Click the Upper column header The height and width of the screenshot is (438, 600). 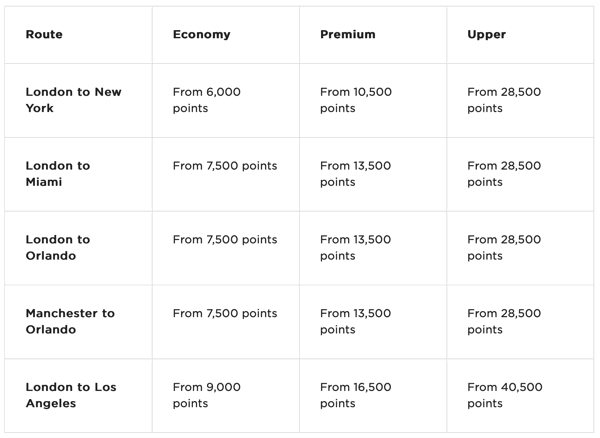[x=487, y=34]
